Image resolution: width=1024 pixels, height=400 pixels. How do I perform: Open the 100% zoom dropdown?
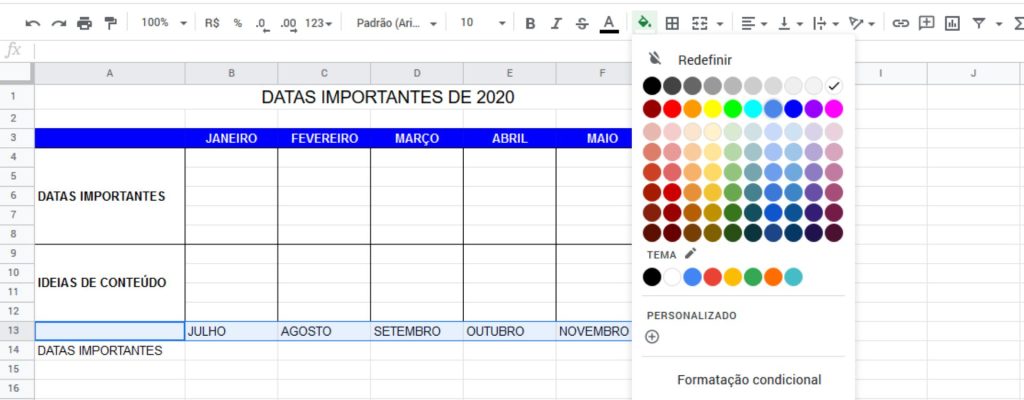164,23
